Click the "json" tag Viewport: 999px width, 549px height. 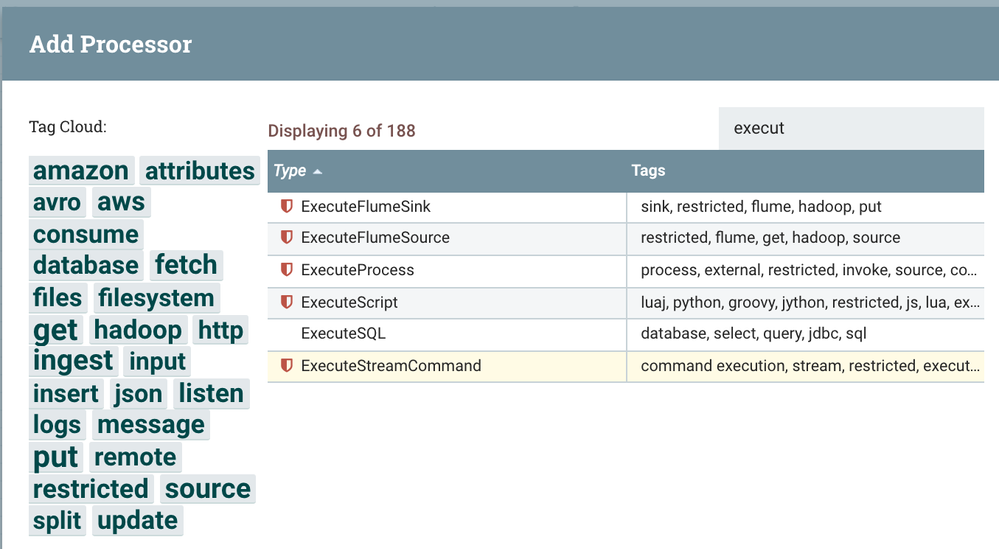coord(139,394)
